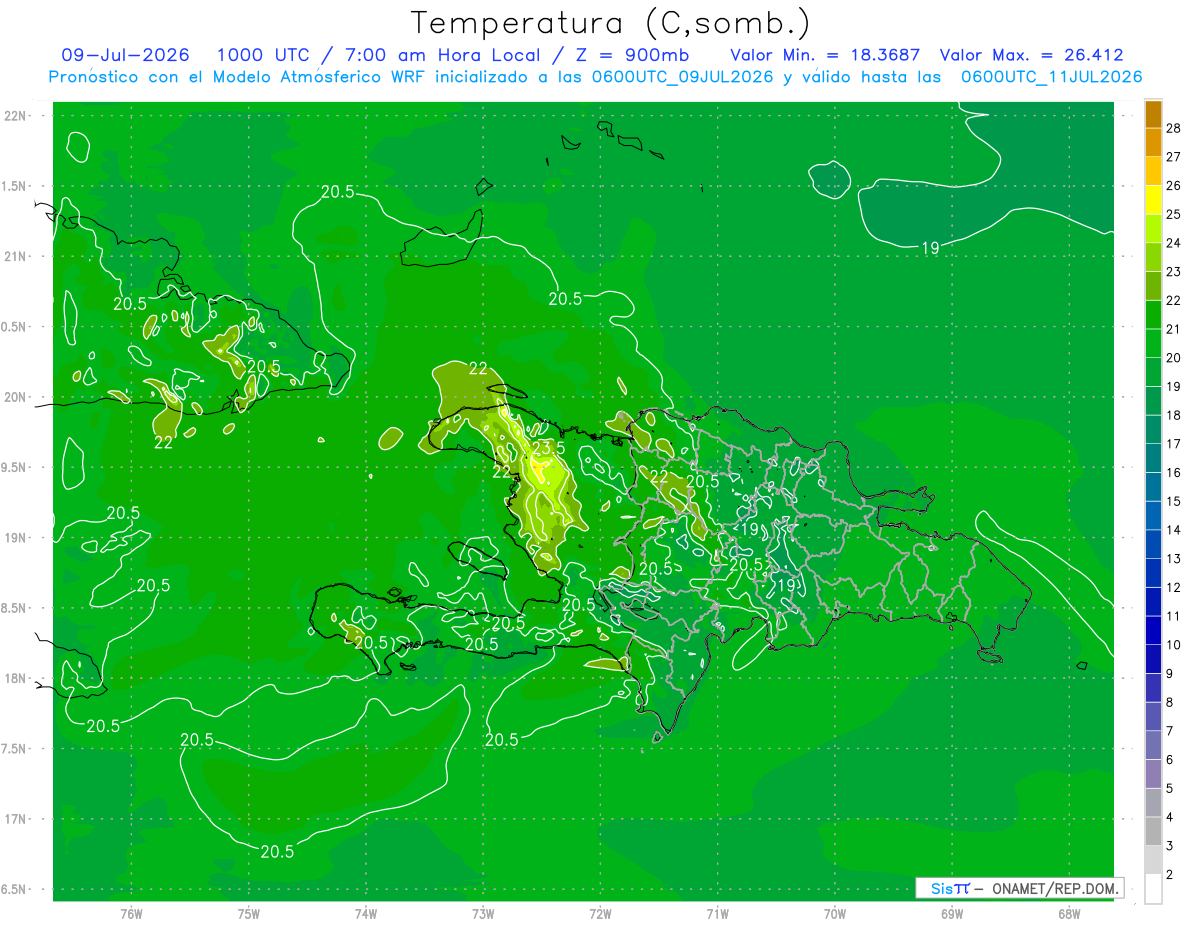Click the "SisTT – ONAMET/REP.DOM." credit box
Screen dimensions: 1200x927
point(1019,888)
